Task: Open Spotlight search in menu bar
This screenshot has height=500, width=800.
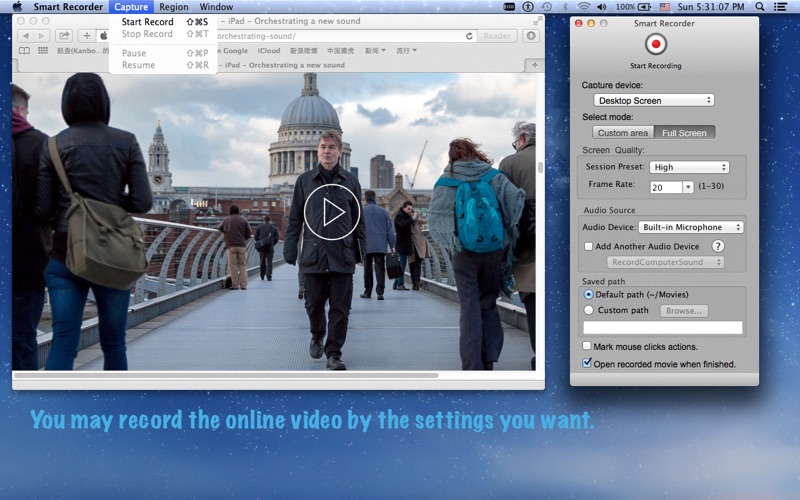Action: point(762,7)
